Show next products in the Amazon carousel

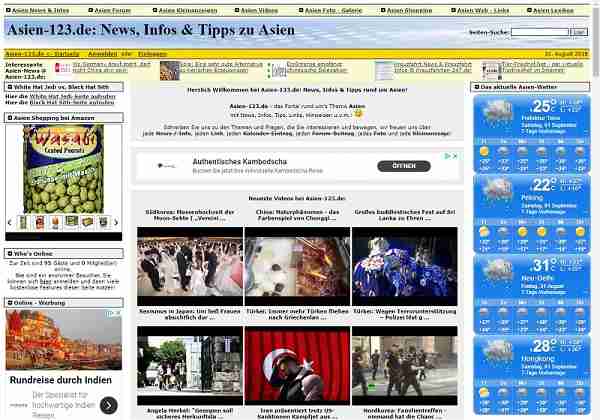point(116,222)
